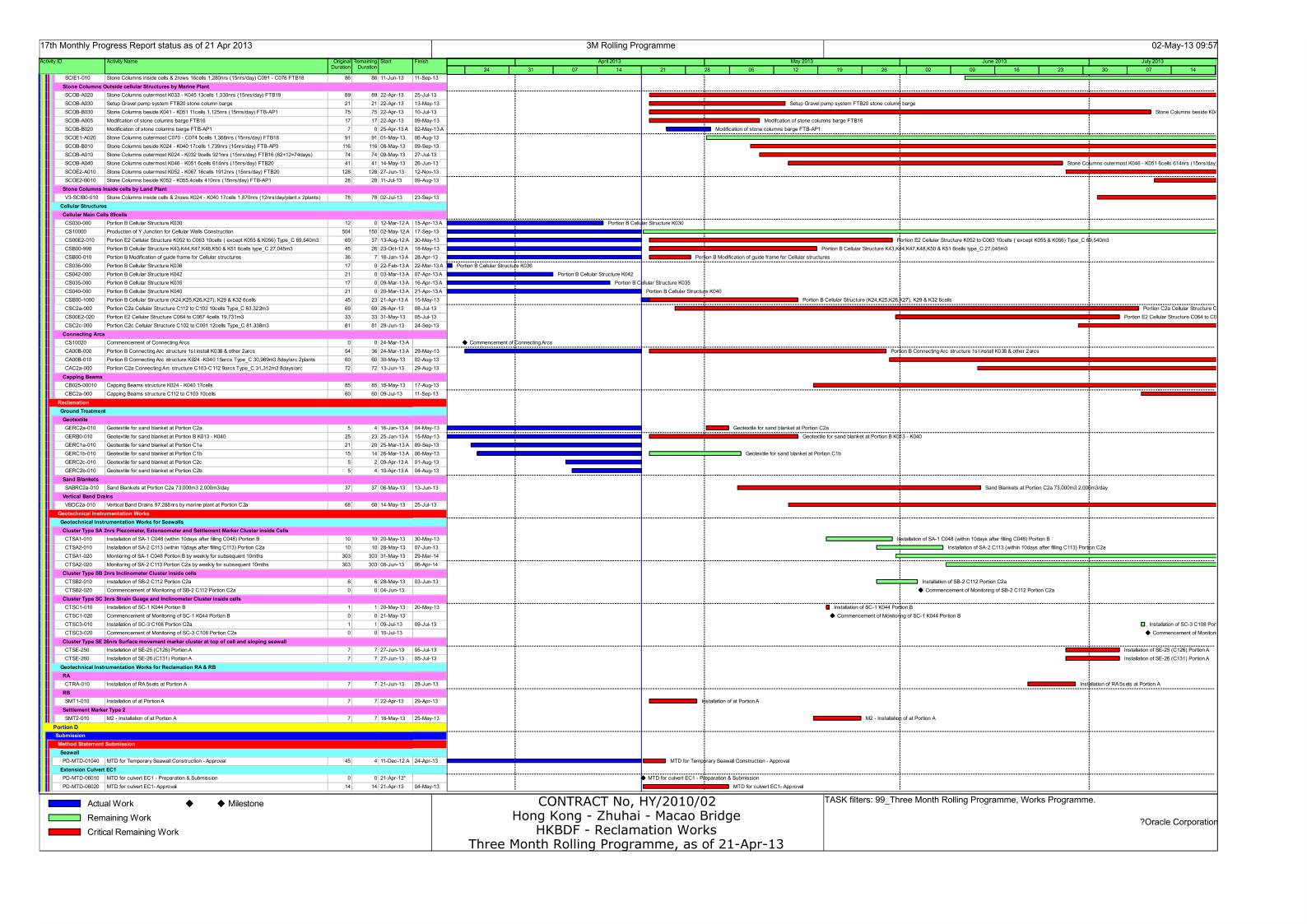Viewport: 1307px width, 924px height.
Task: Select the Activity Name column header
Action: click(x=216, y=66)
